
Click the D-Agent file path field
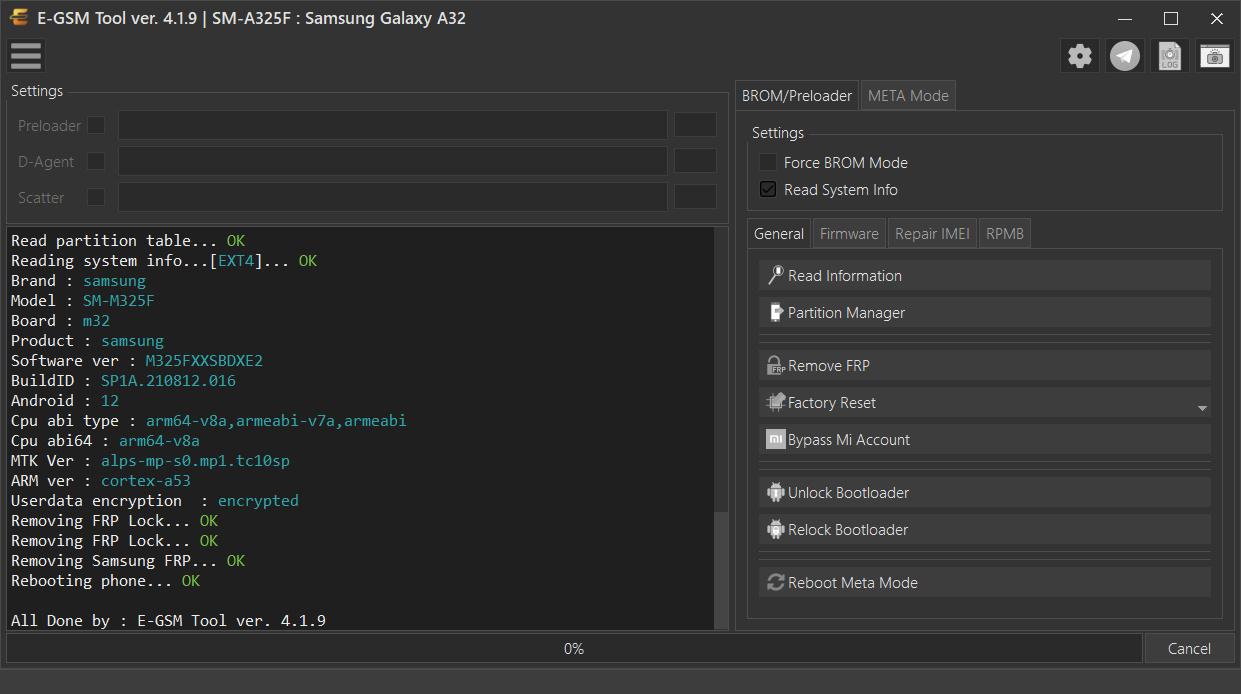tap(393, 161)
